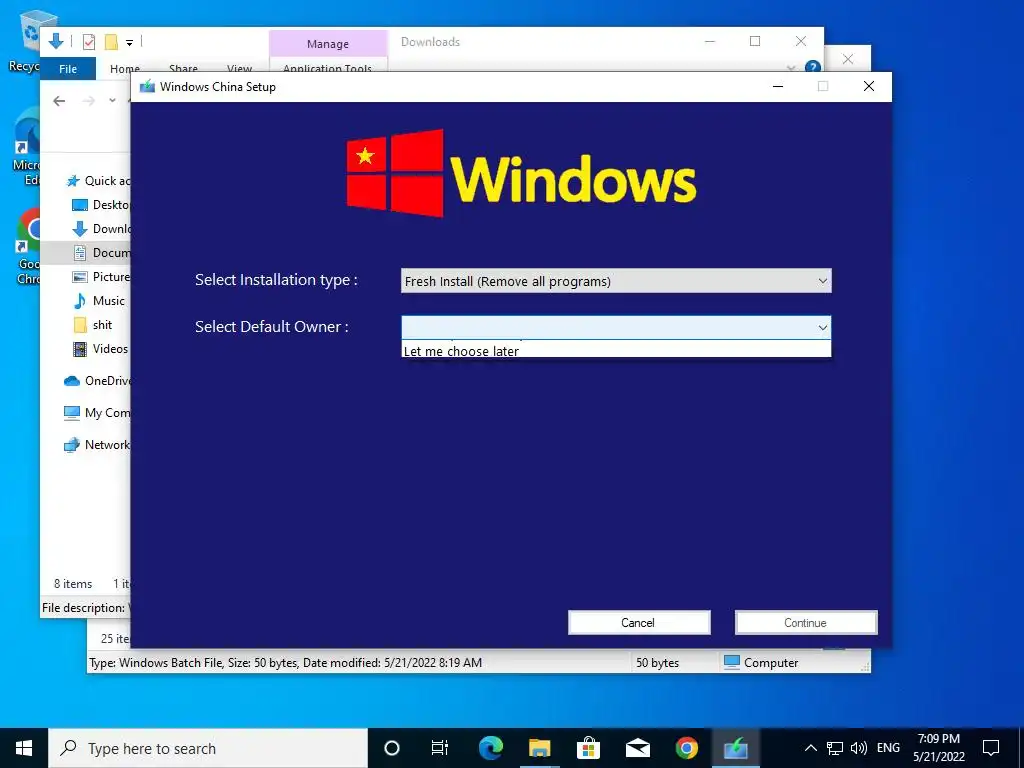
Task: Show hidden tray icons chevron
Action: click(x=810, y=748)
